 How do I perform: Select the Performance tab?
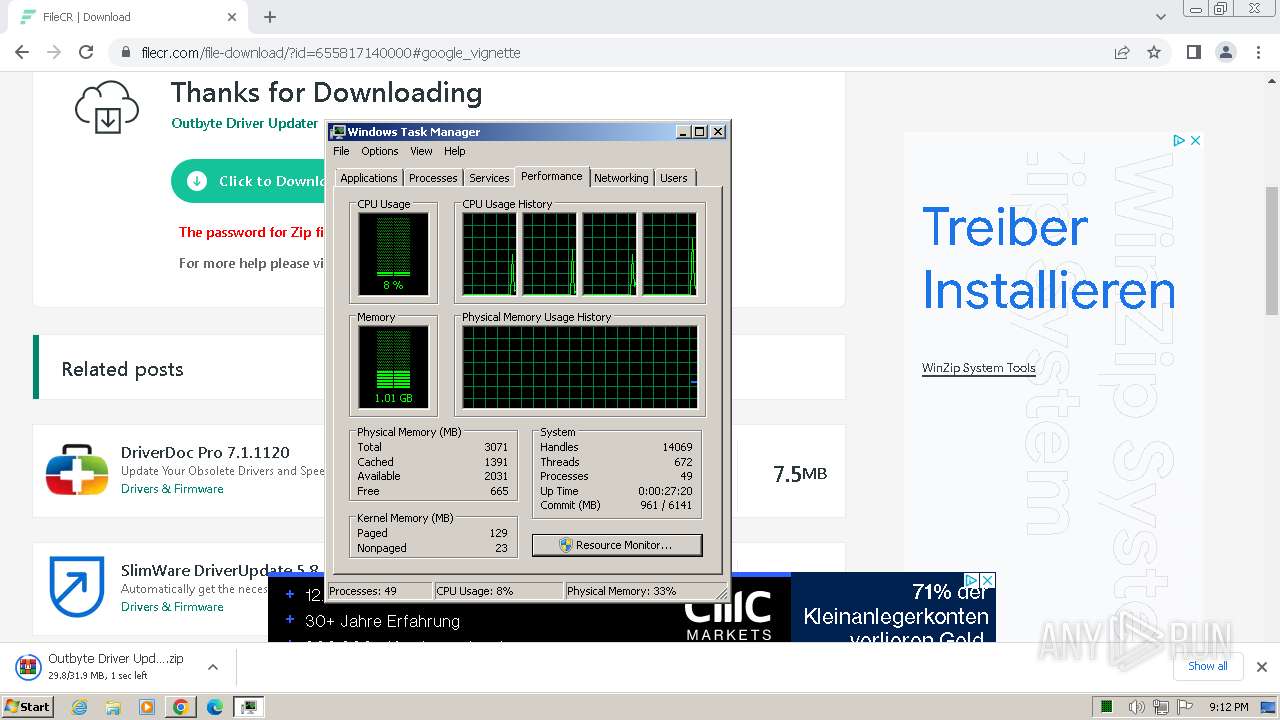coord(551,176)
